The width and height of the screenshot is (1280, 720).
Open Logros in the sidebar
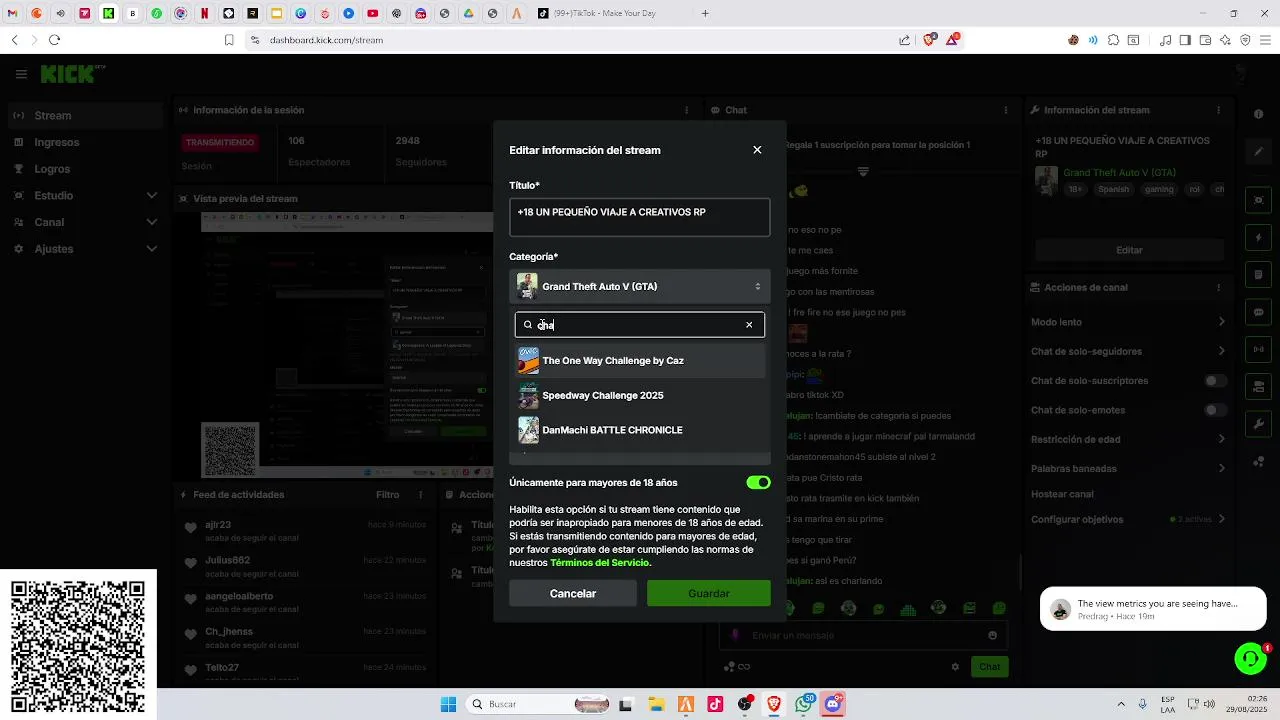[84, 169]
